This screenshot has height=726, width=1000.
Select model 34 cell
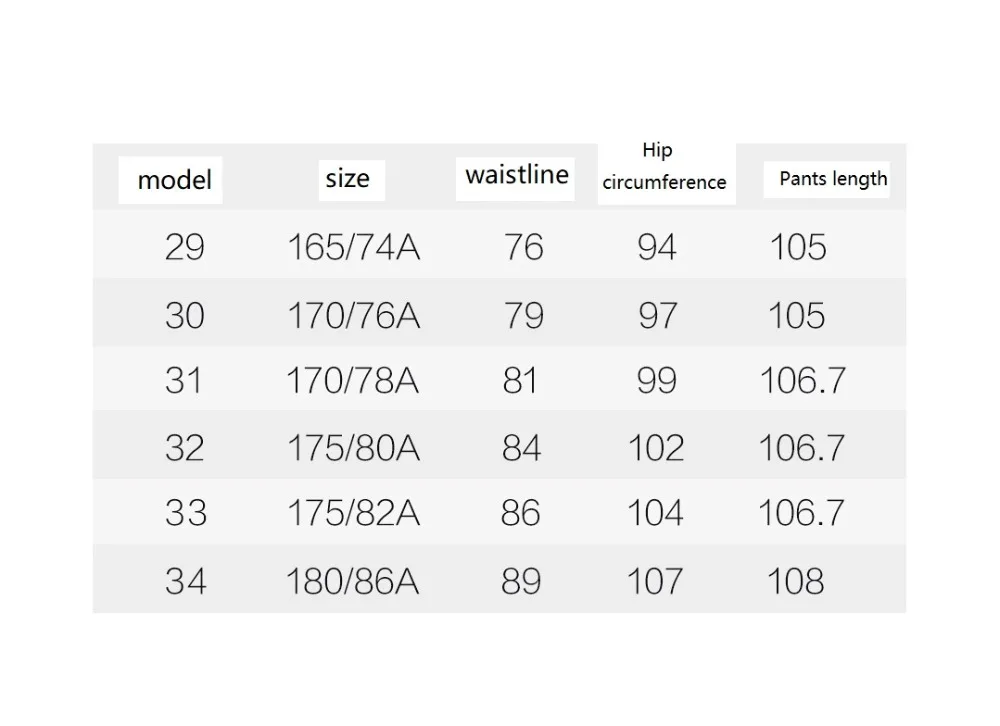(x=186, y=581)
